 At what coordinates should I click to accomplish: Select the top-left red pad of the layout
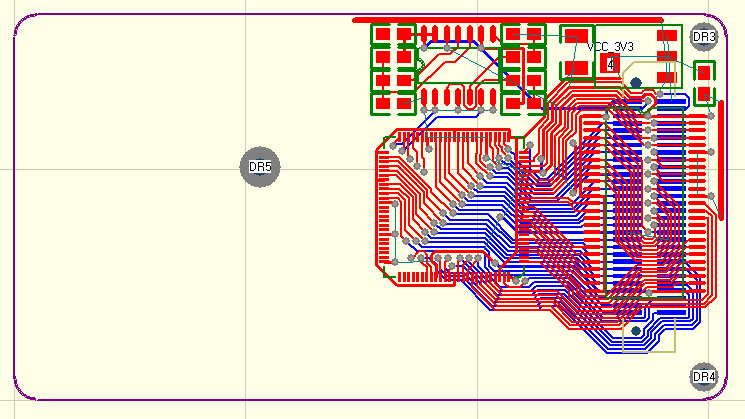382,35
